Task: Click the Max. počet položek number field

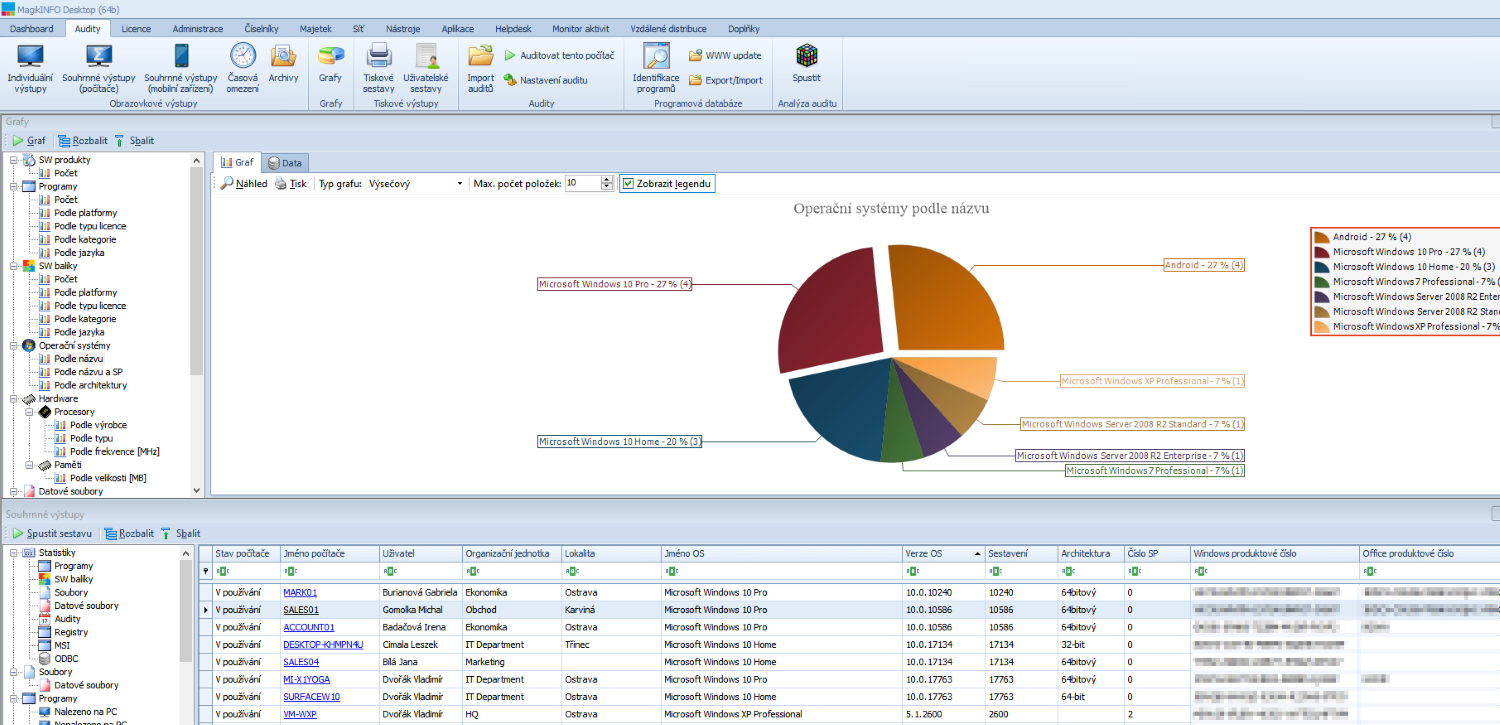Action: 582,184
